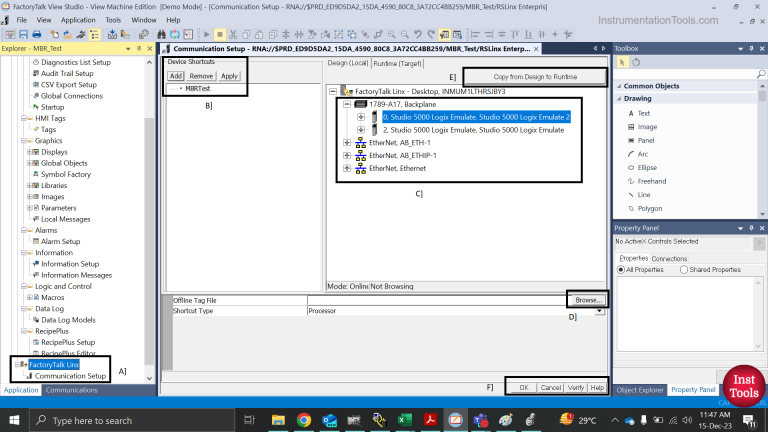Screen dimensions: 768x432
Task: Switch to the Runtime (Target) tab
Action: coord(397,64)
